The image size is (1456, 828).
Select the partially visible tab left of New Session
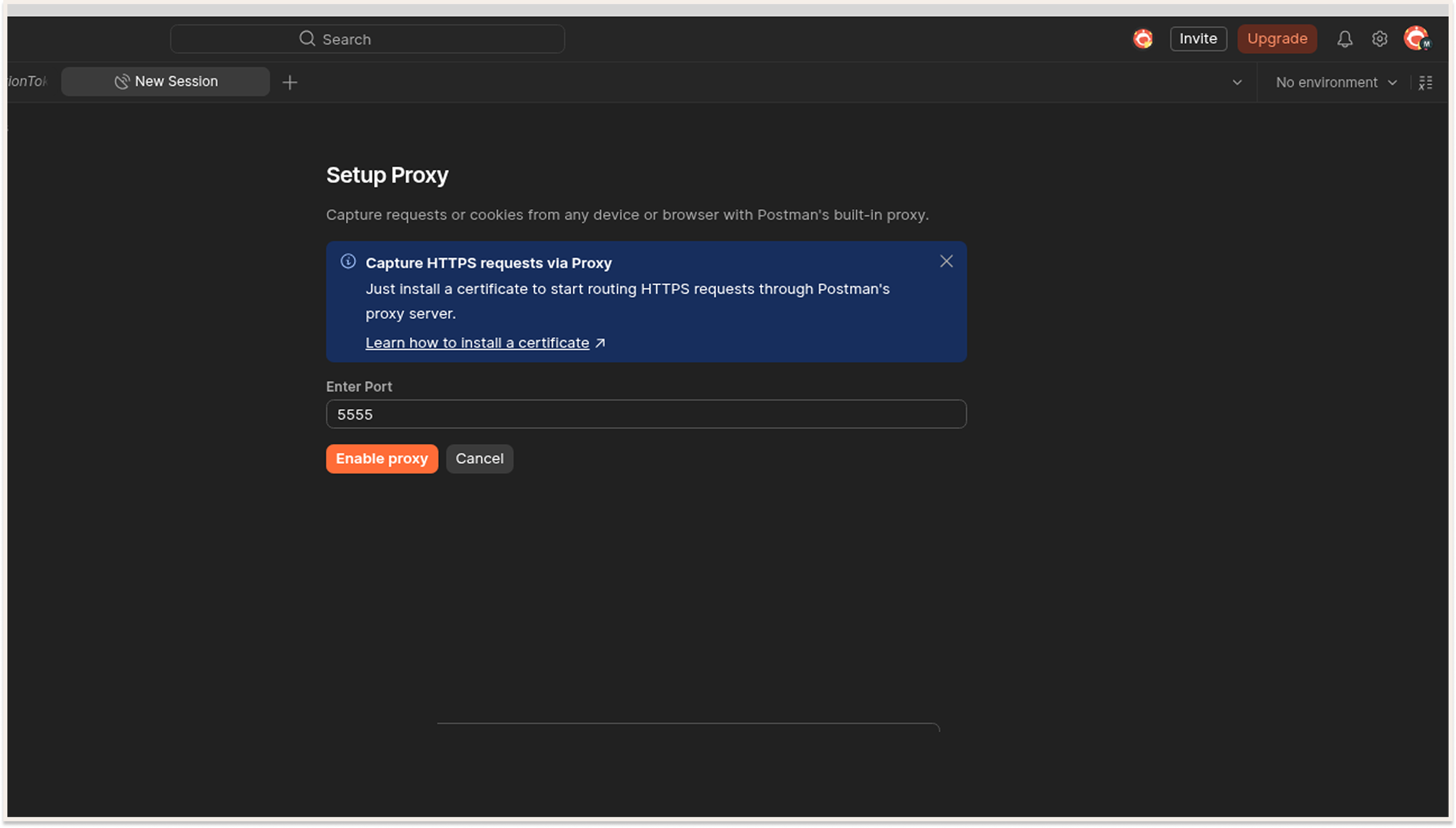[x=27, y=81]
